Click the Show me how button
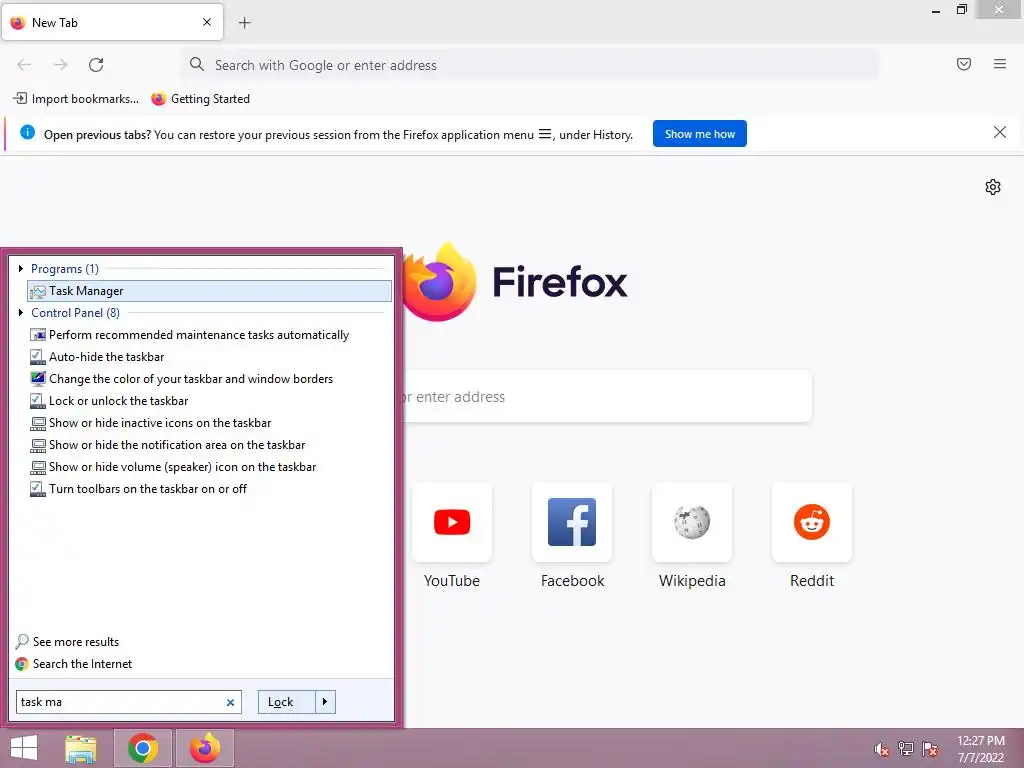Image resolution: width=1024 pixels, height=768 pixels. tap(699, 134)
